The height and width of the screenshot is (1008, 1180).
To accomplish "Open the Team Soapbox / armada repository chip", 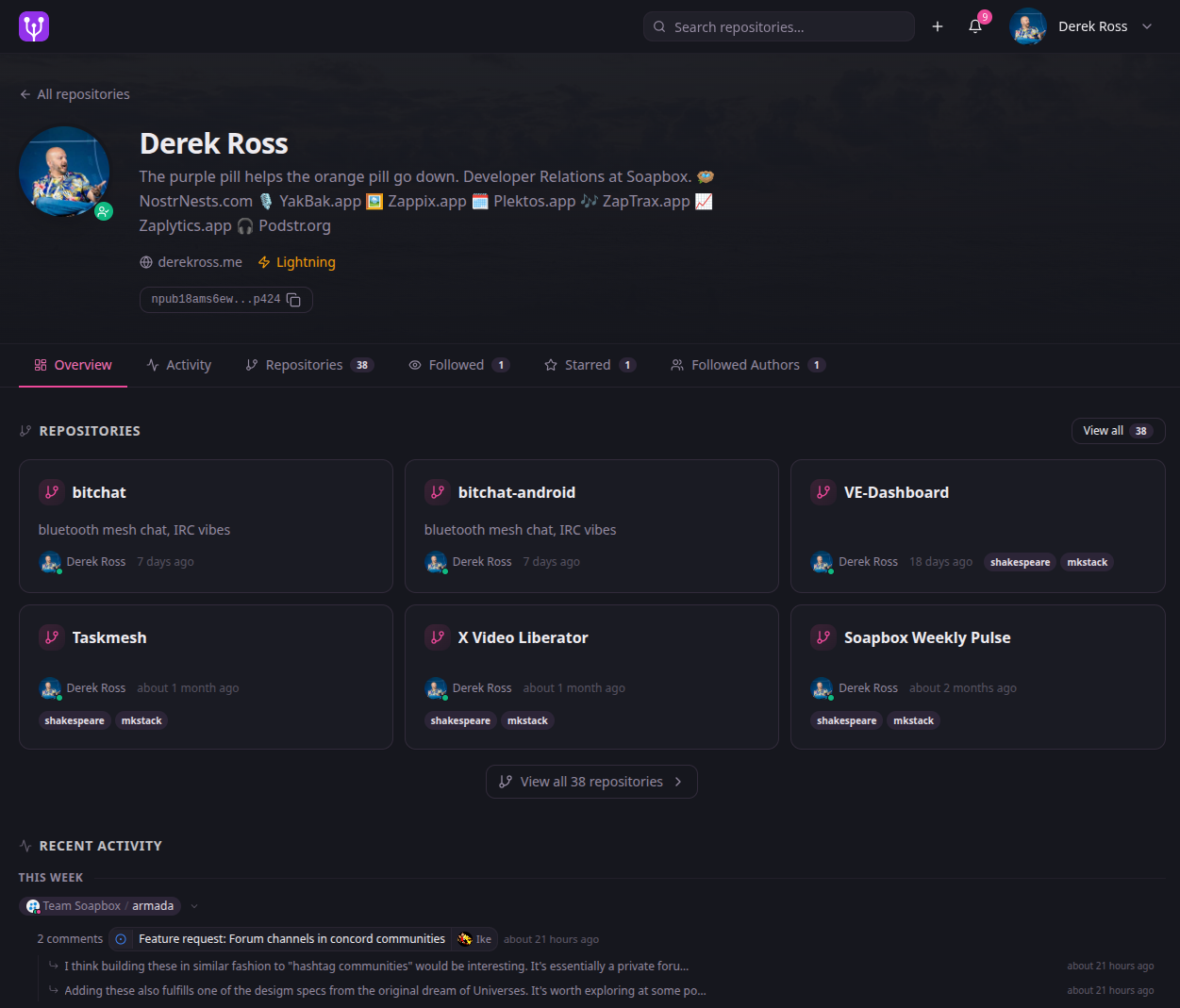I will pyautogui.click(x=100, y=906).
